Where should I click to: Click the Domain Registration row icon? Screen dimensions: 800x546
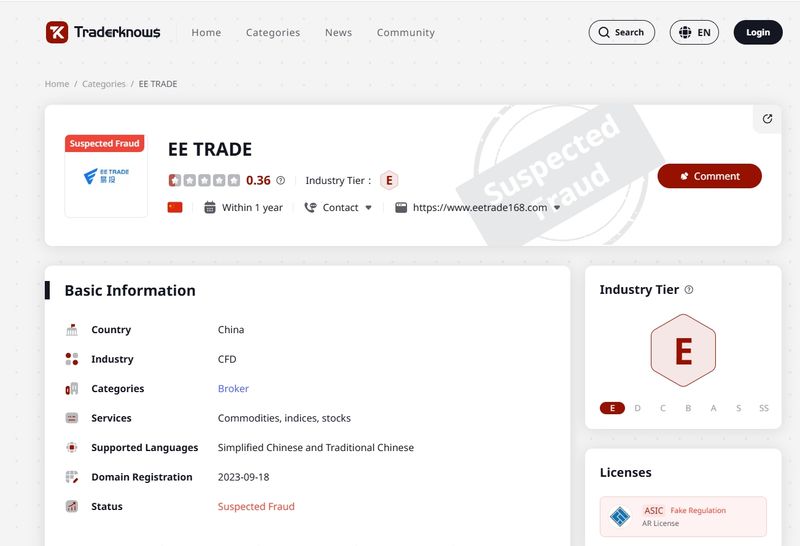(72, 477)
